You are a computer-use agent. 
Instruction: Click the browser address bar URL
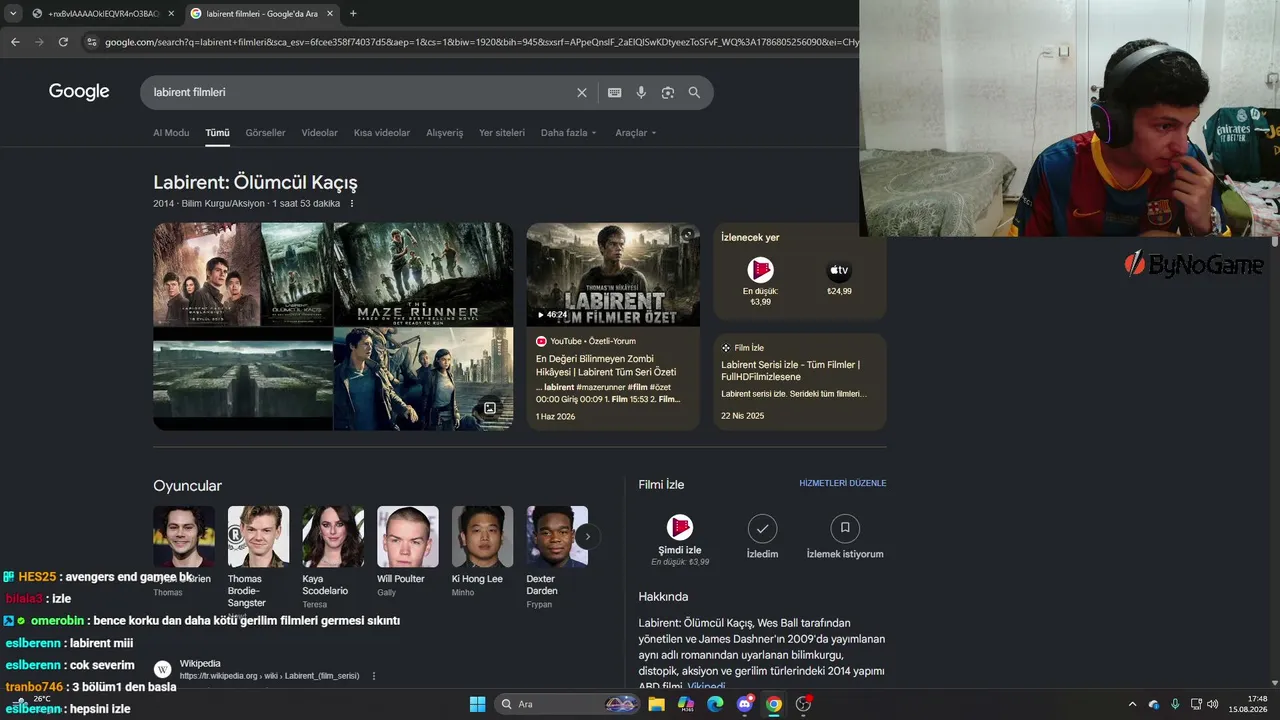[481, 42]
